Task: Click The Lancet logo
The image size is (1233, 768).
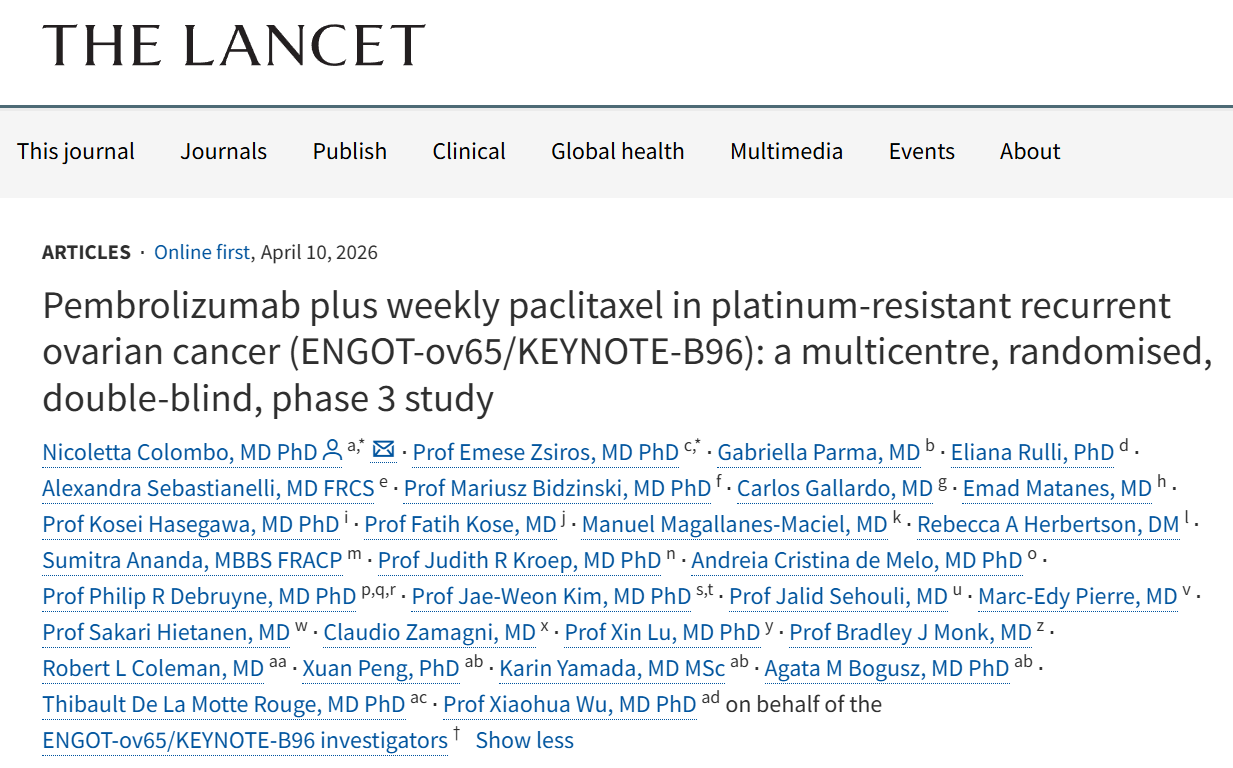Action: coord(234,45)
